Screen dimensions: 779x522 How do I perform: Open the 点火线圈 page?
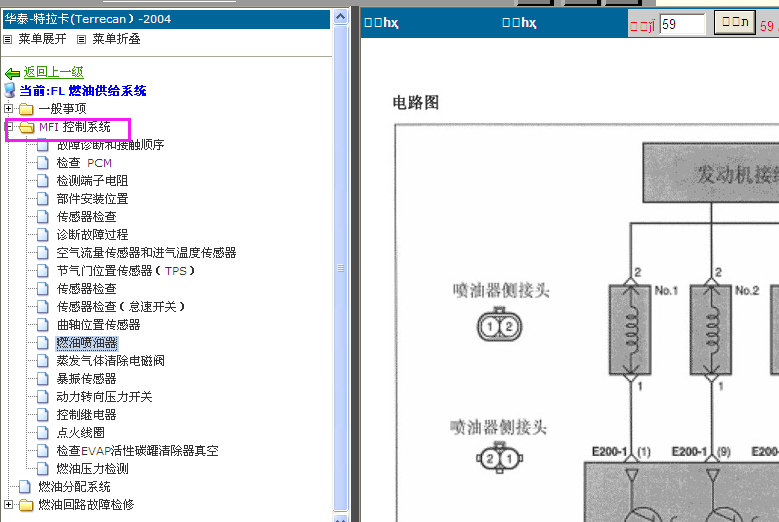point(80,432)
